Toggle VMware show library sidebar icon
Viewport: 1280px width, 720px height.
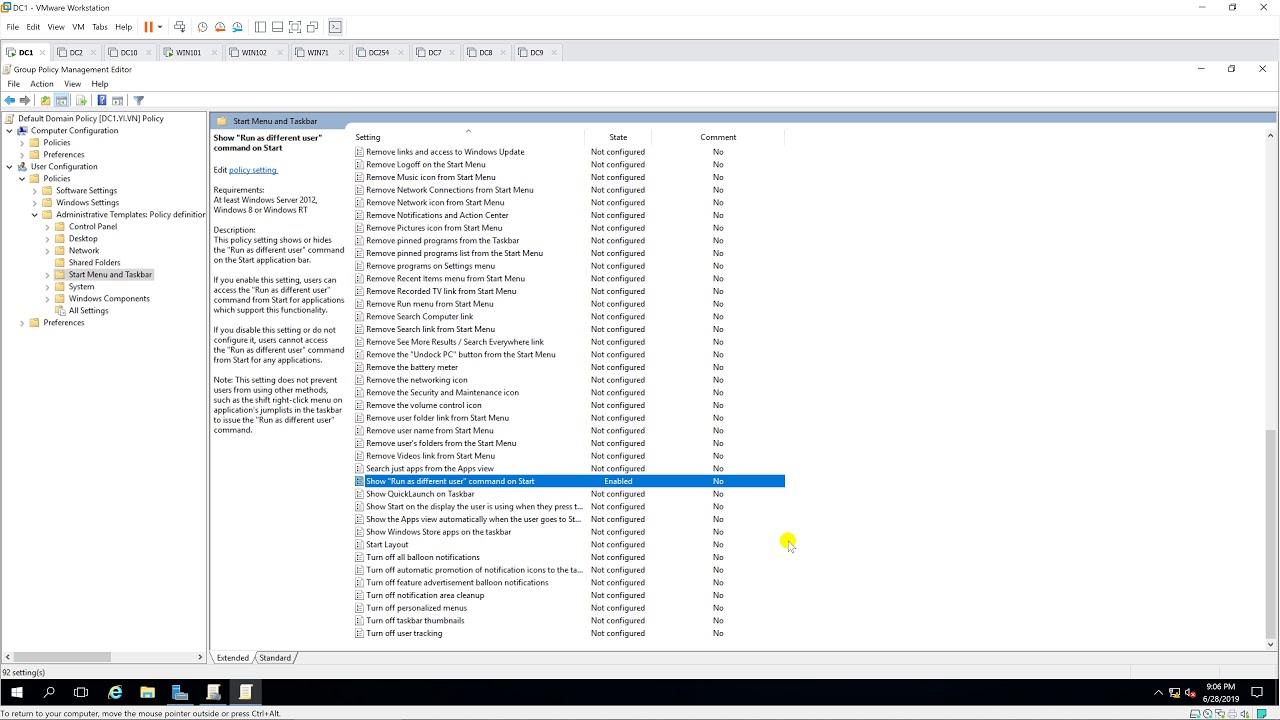click(x=260, y=27)
